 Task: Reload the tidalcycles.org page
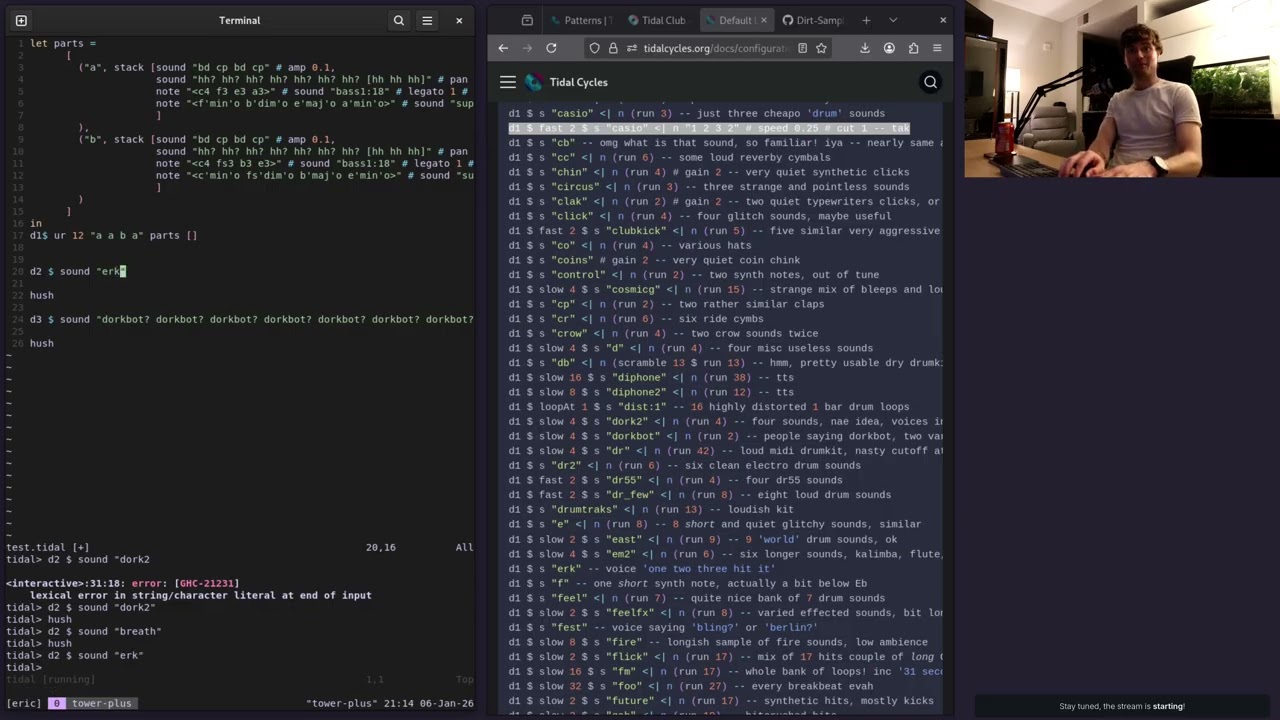click(551, 48)
